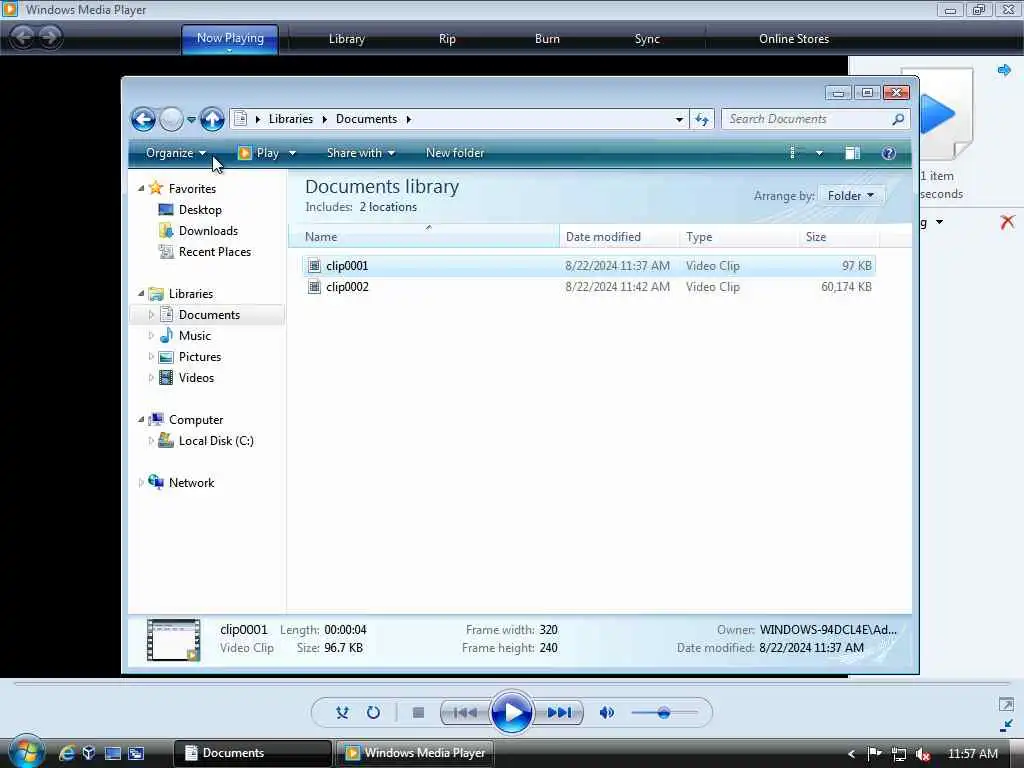The image size is (1024, 768).
Task: Click the Previous track button
Action: [x=465, y=712]
